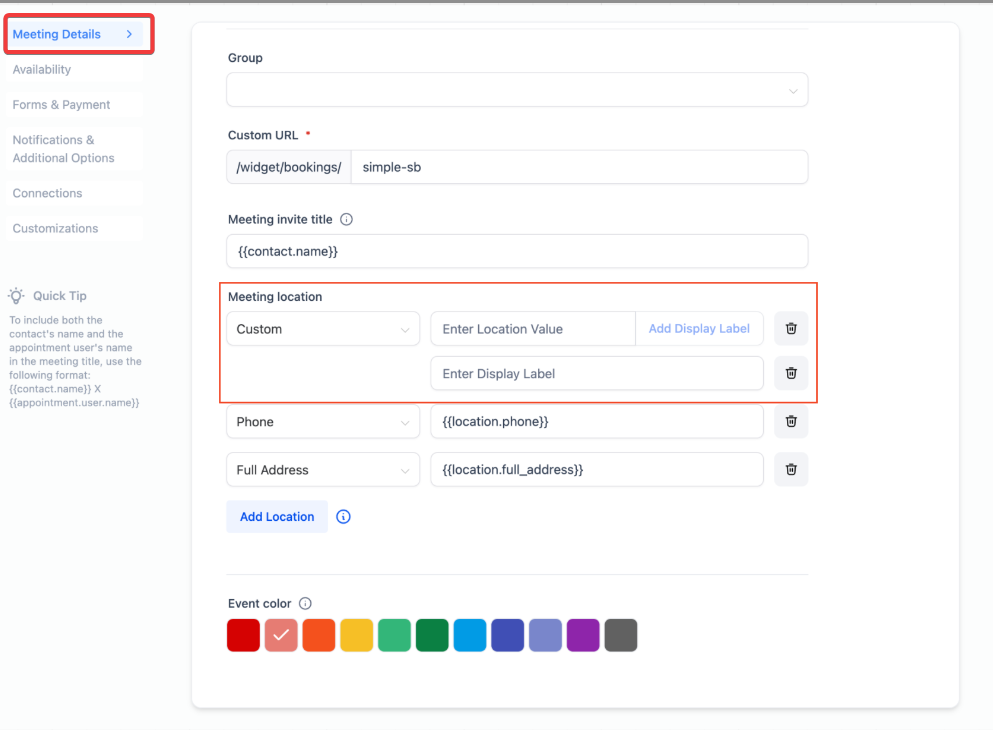Open the Forms & Payment section
The width and height of the screenshot is (993, 730).
click(61, 105)
